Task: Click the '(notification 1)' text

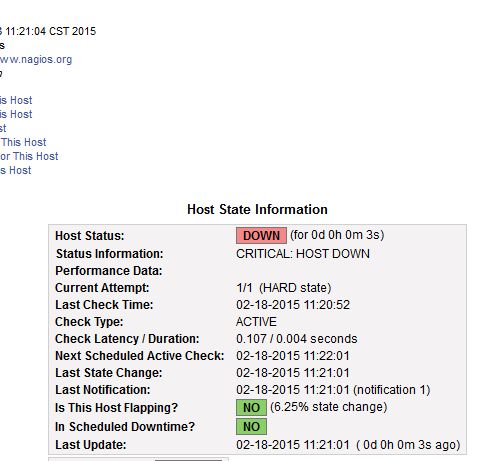Action: [x=392, y=390]
